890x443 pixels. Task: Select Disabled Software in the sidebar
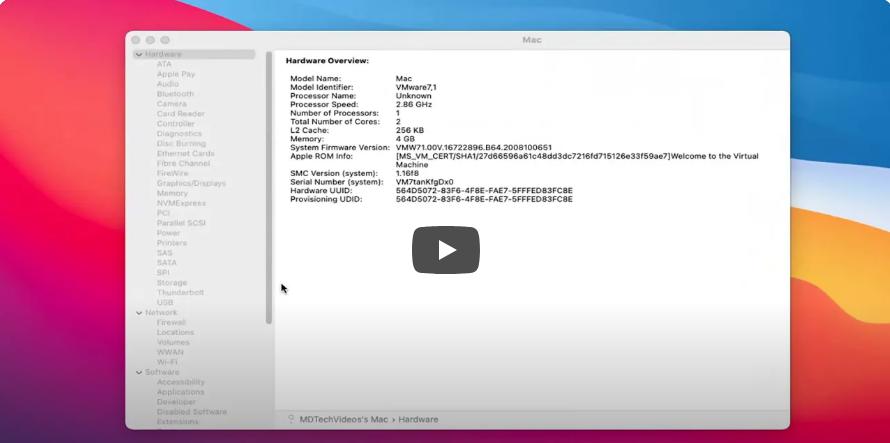click(x=192, y=412)
